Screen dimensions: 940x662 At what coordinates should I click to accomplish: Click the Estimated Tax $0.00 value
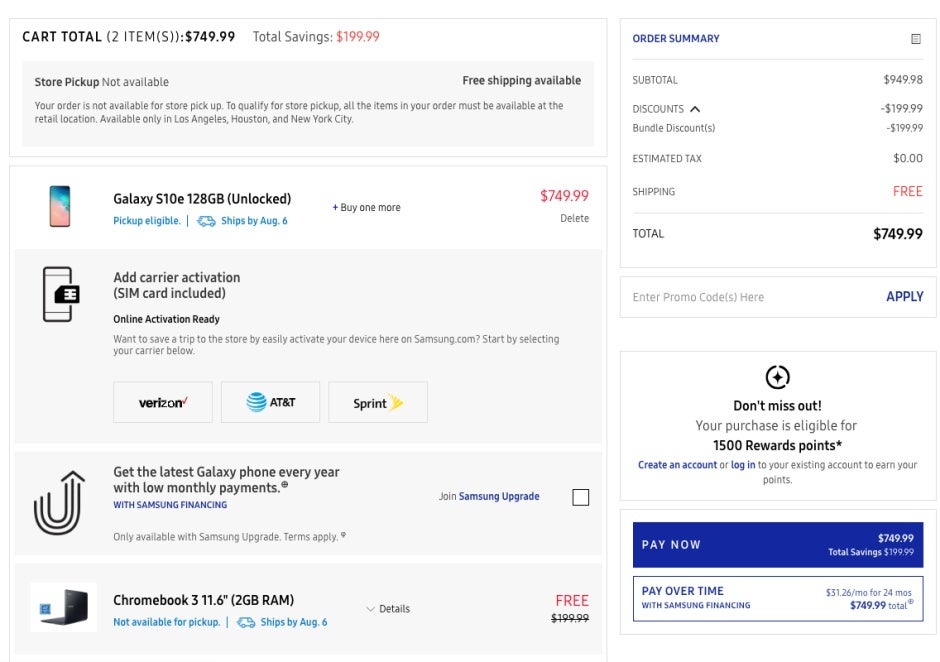coord(908,158)
